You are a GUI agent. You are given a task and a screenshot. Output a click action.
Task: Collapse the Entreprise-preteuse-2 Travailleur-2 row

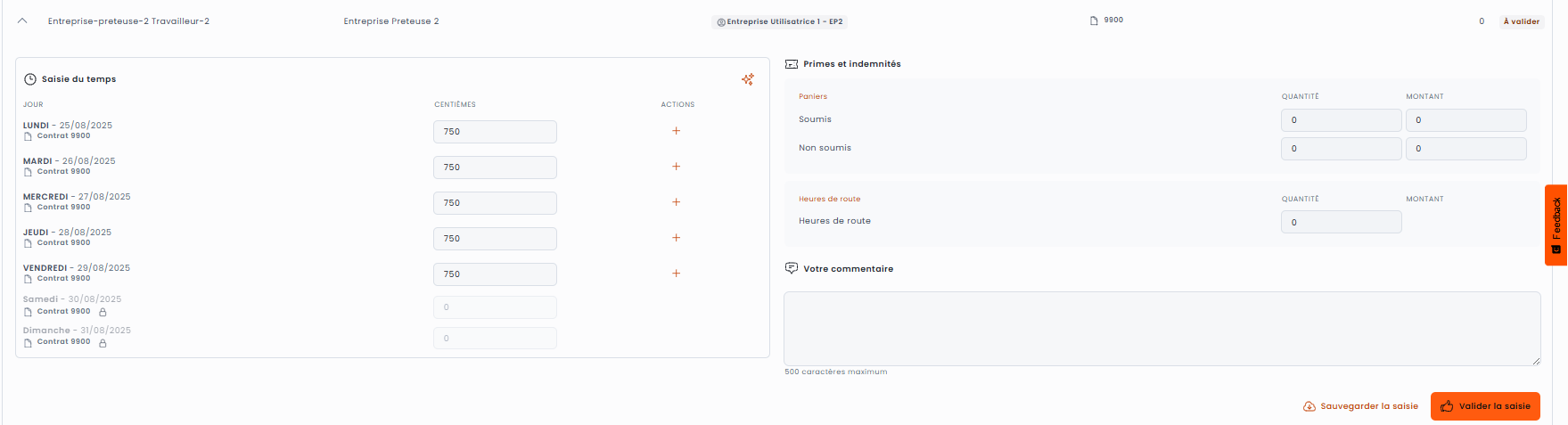22,20
